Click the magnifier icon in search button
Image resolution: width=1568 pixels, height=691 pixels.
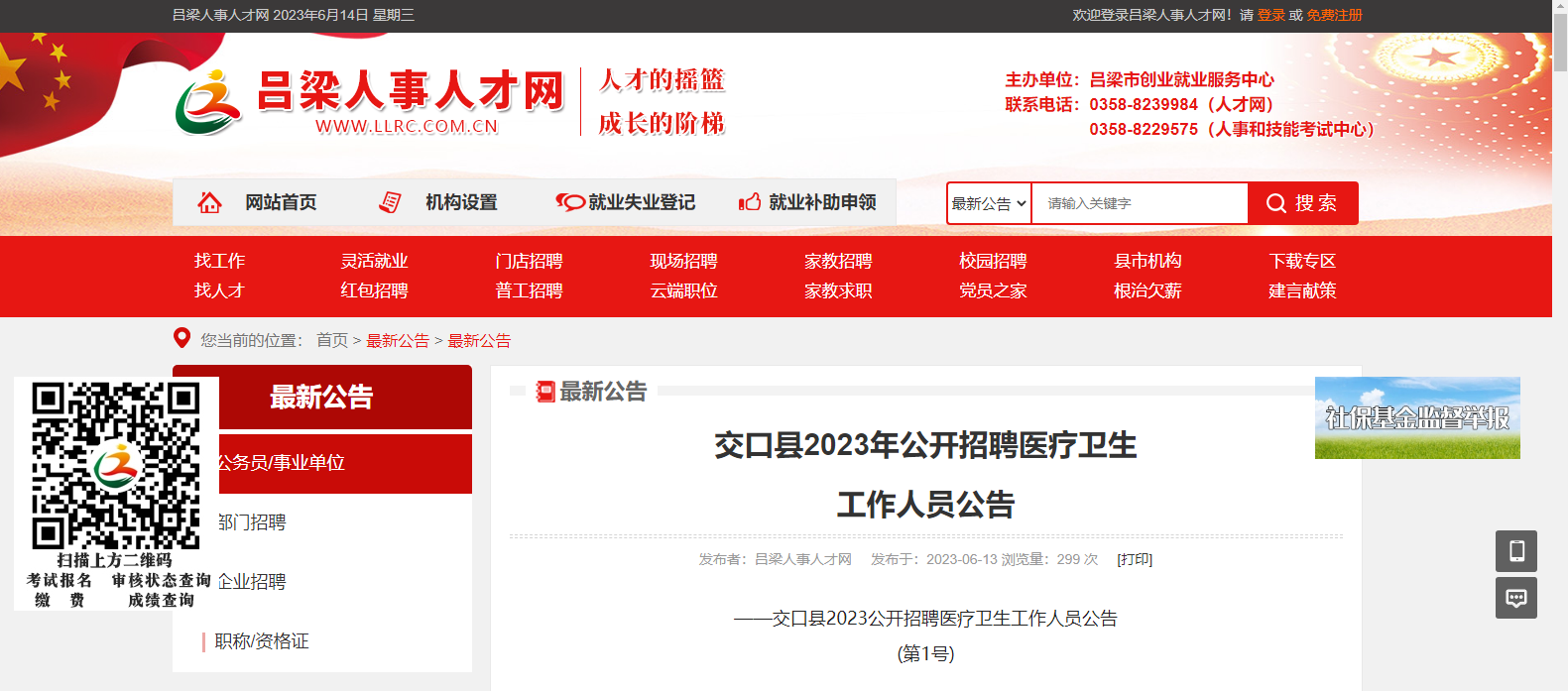(x=1276, y=203)
